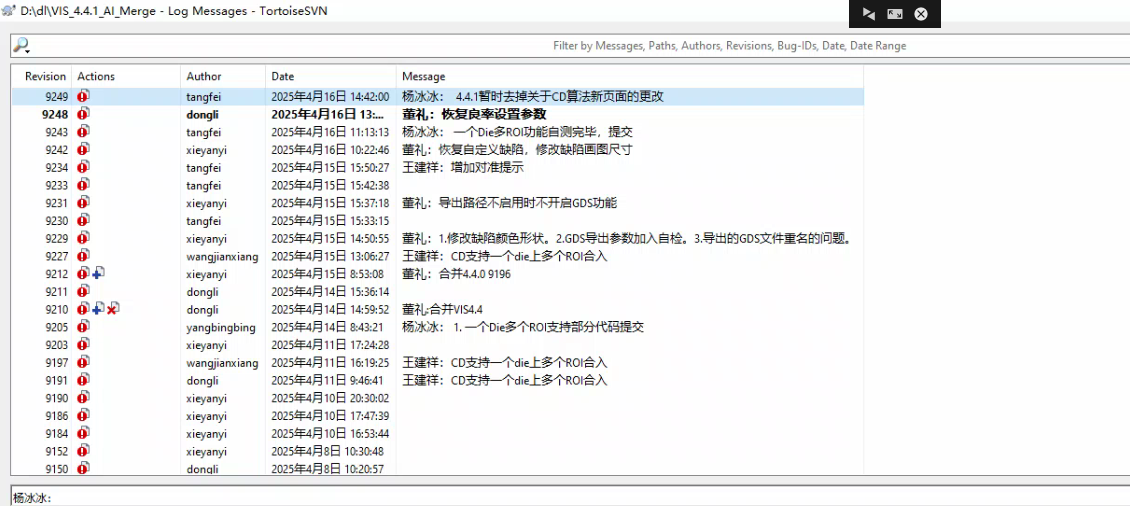Image resolution: width=1130 pixels, height=506 pixels.
Task: Click the modified icon for revision 9191
Action: (83, 380)
